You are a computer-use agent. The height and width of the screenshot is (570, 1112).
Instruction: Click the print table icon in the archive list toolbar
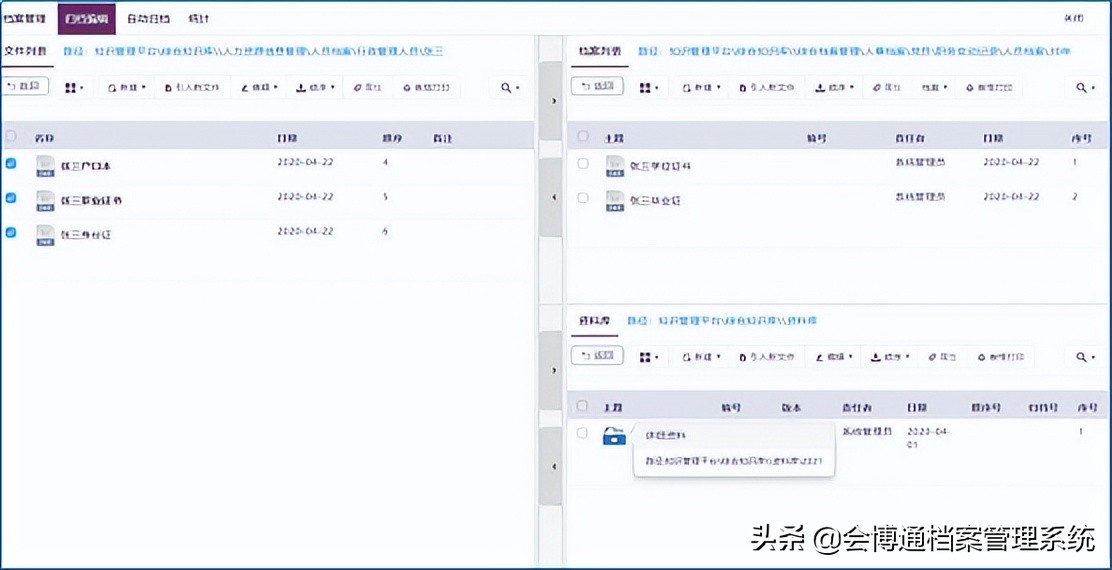(970, 88)
